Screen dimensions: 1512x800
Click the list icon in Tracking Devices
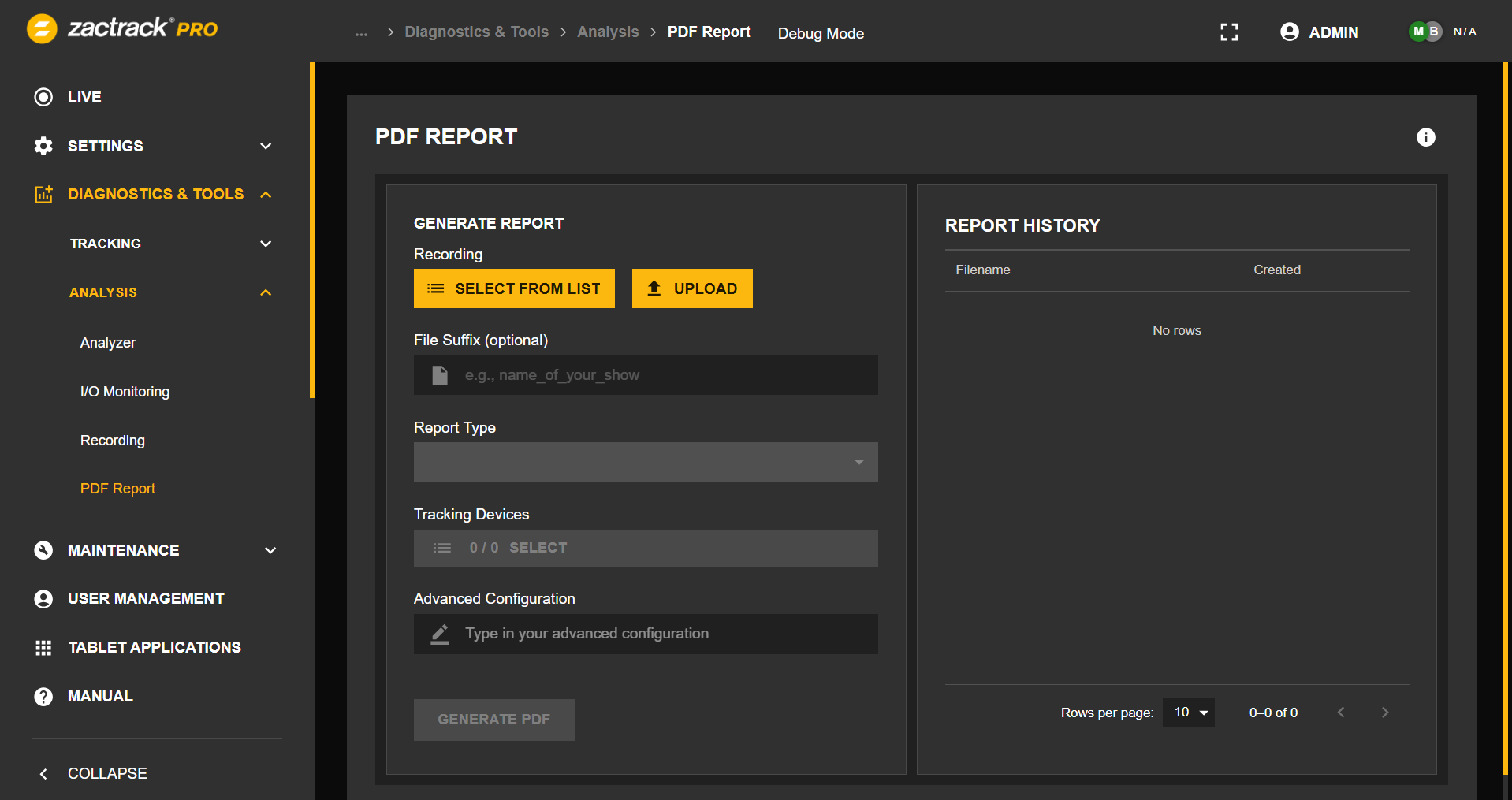point(442,548)
